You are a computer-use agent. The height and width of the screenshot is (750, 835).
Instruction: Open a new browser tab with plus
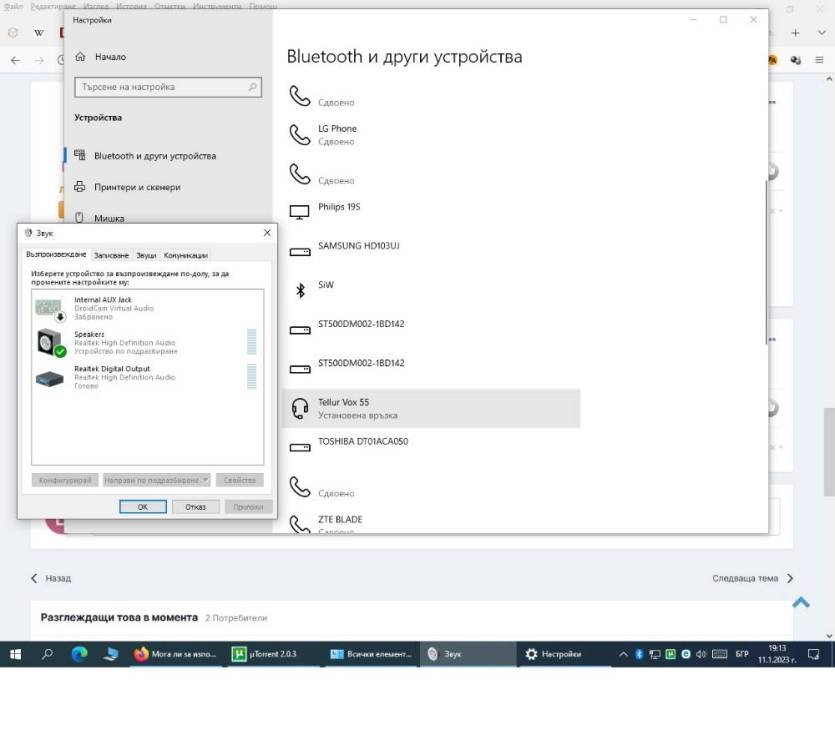(795, 33)
